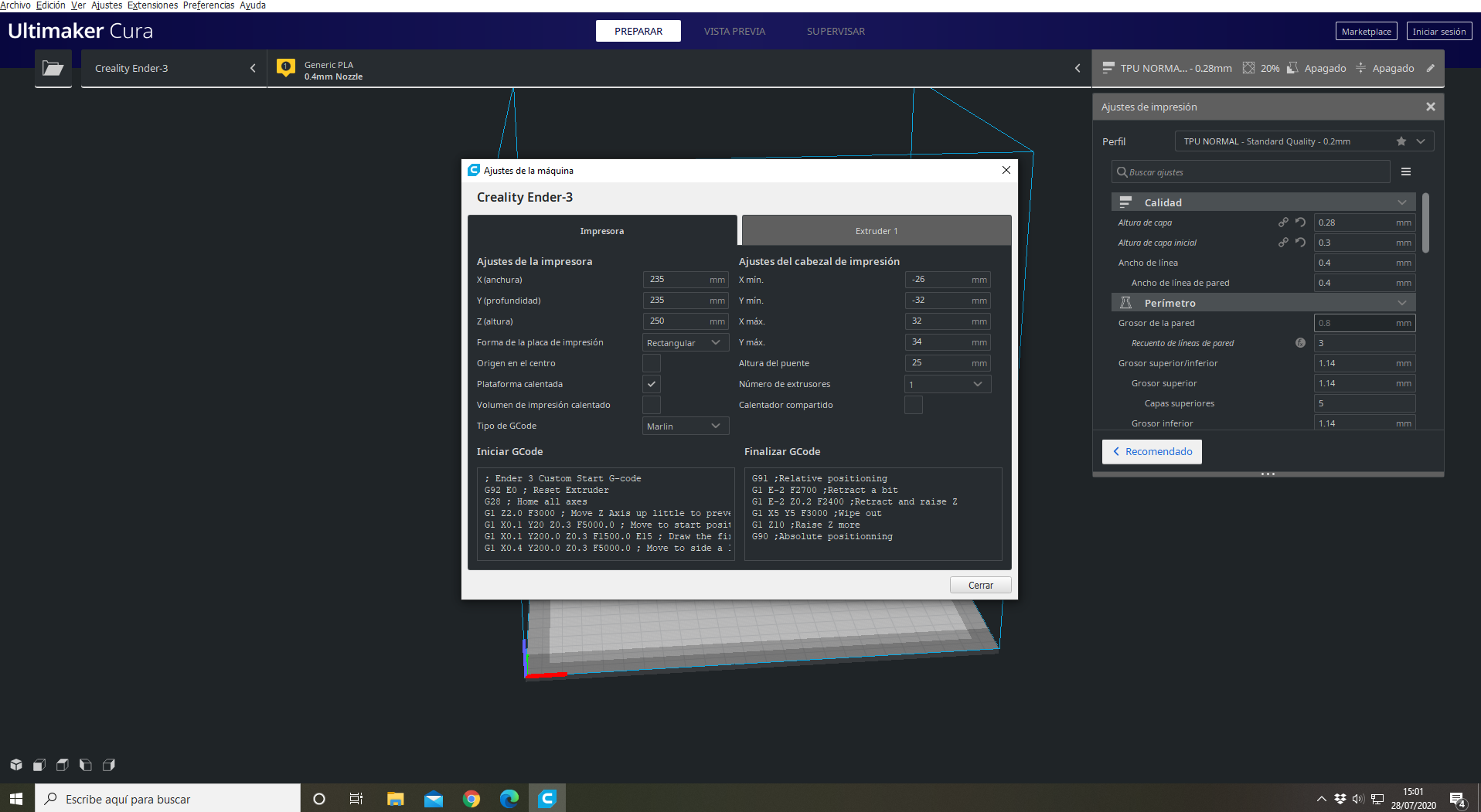This screenshot has height=812, width=1481.
Task: Click link icon for Altura de capa
Action: [1283, 223]
